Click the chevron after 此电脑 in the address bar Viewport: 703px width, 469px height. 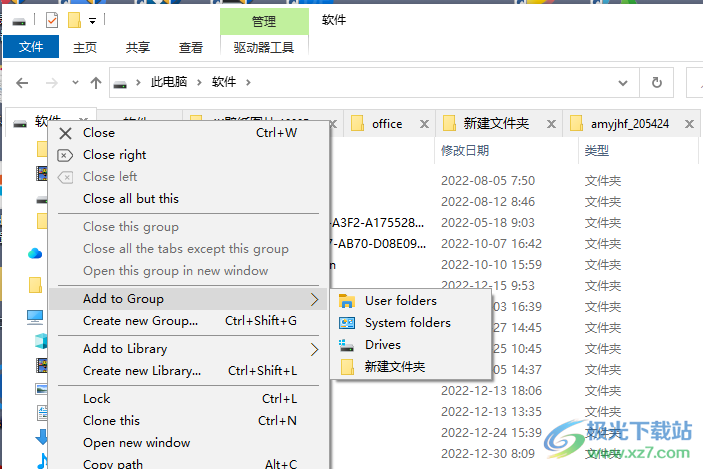pyautogui.click(x=199, y=83)
